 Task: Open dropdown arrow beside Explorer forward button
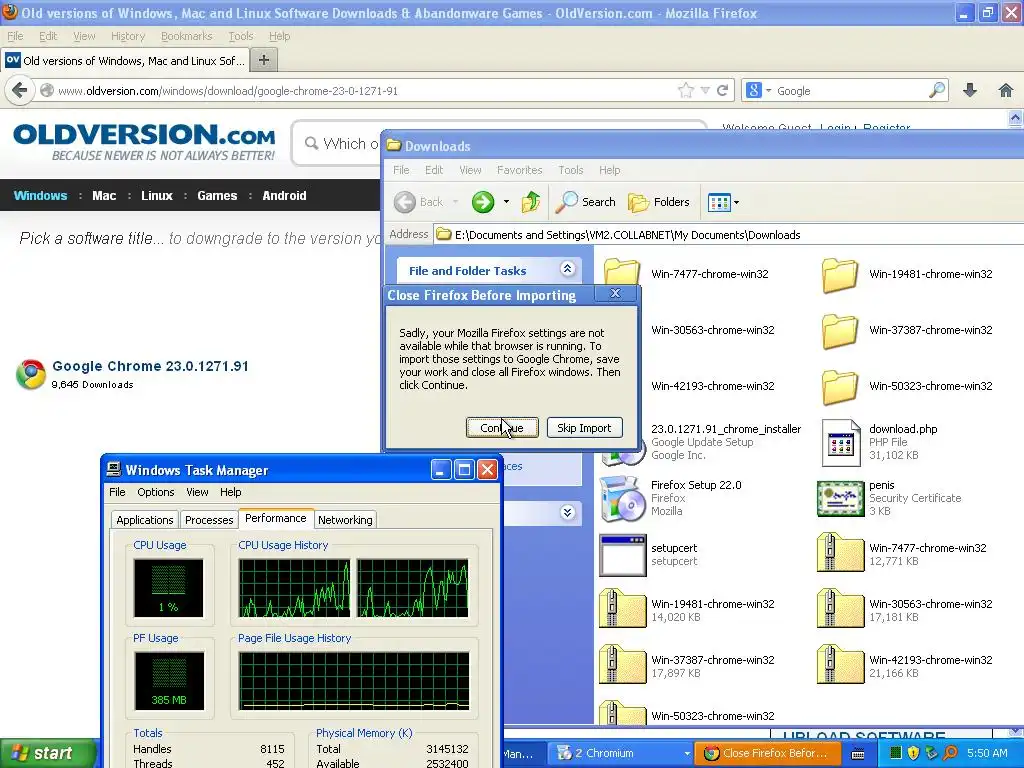tap(506, 202)
